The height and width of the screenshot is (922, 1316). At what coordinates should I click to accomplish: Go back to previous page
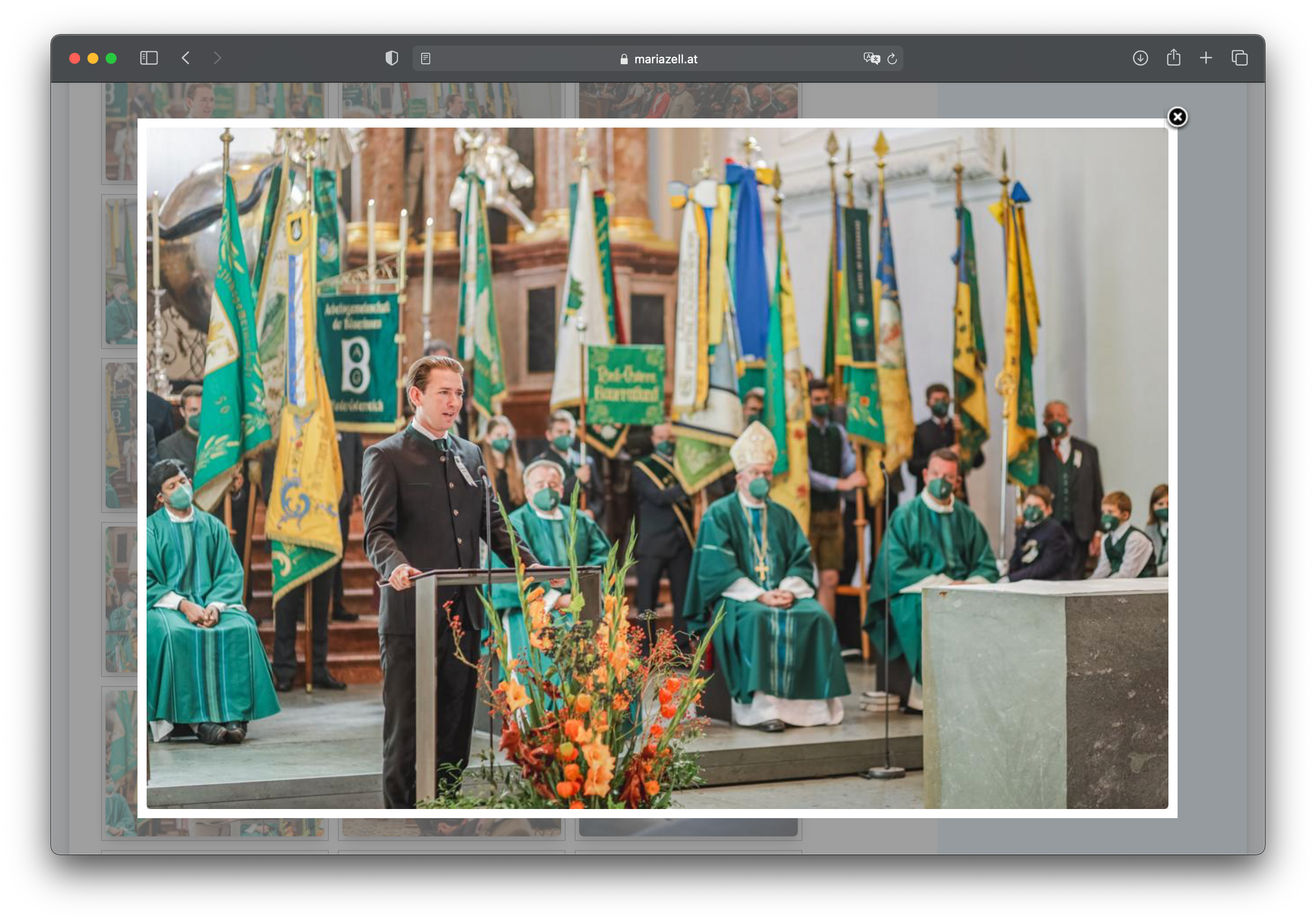186,58
